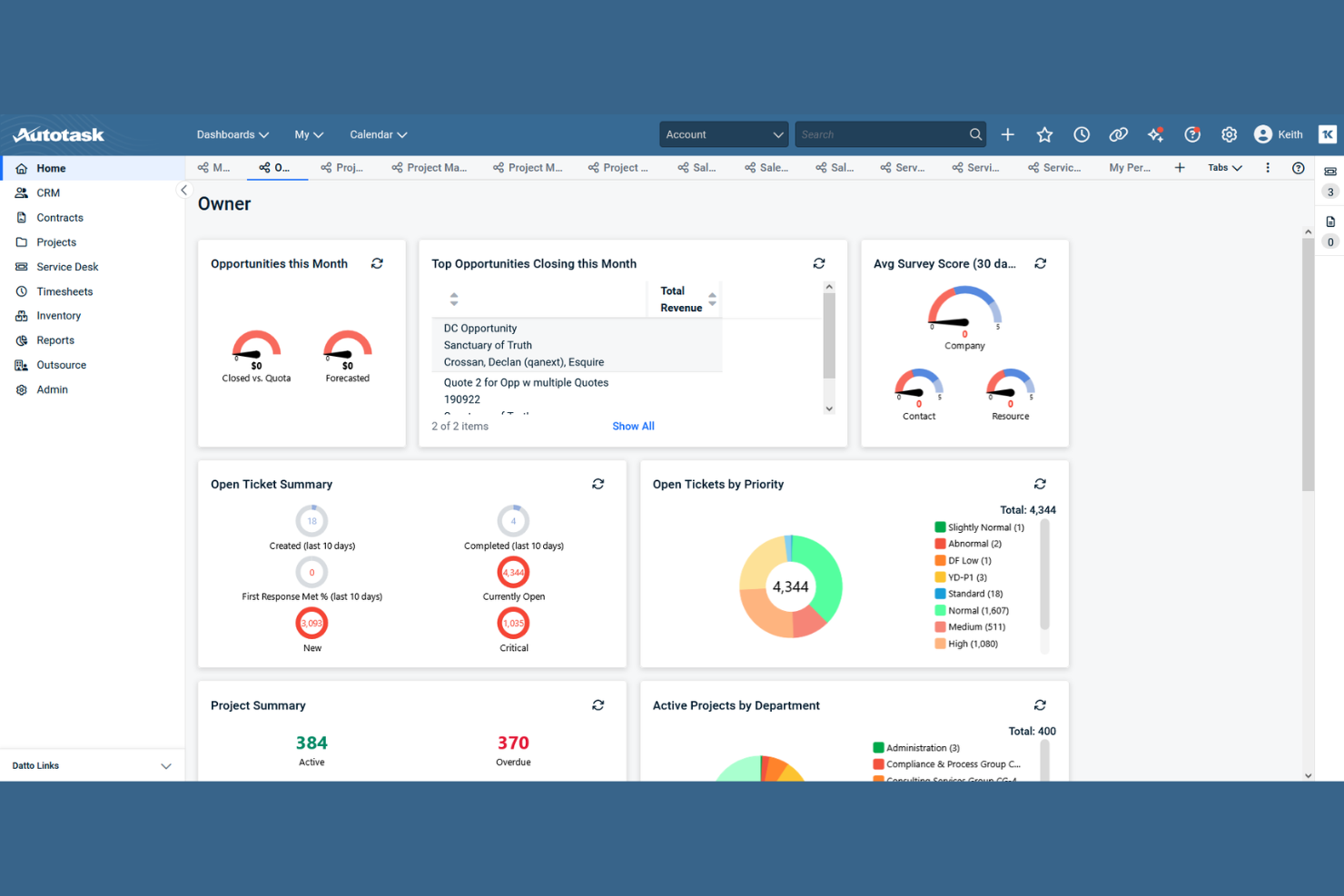
Task: Open recent history clock icon
Action: point(1082,134)
